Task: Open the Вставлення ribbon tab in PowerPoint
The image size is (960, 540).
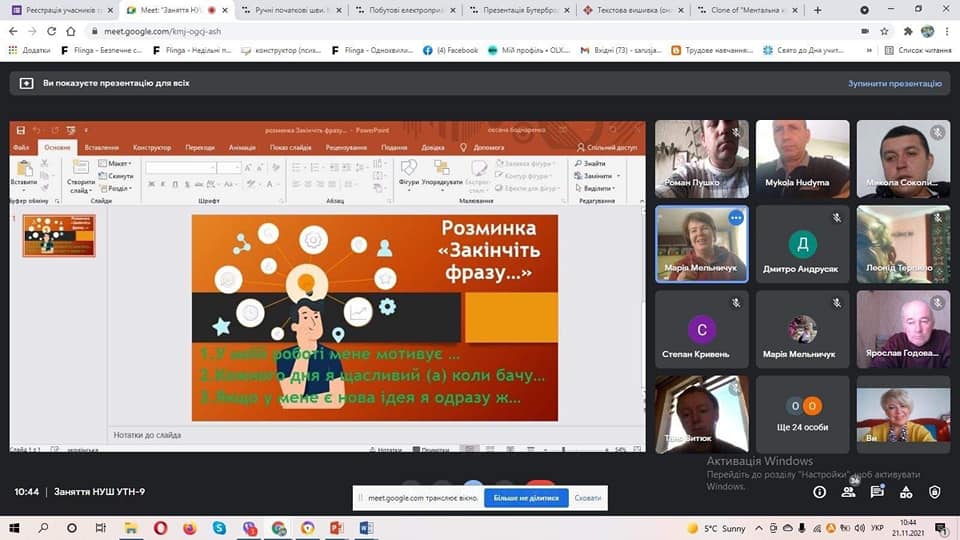Action: coord(101,147)
